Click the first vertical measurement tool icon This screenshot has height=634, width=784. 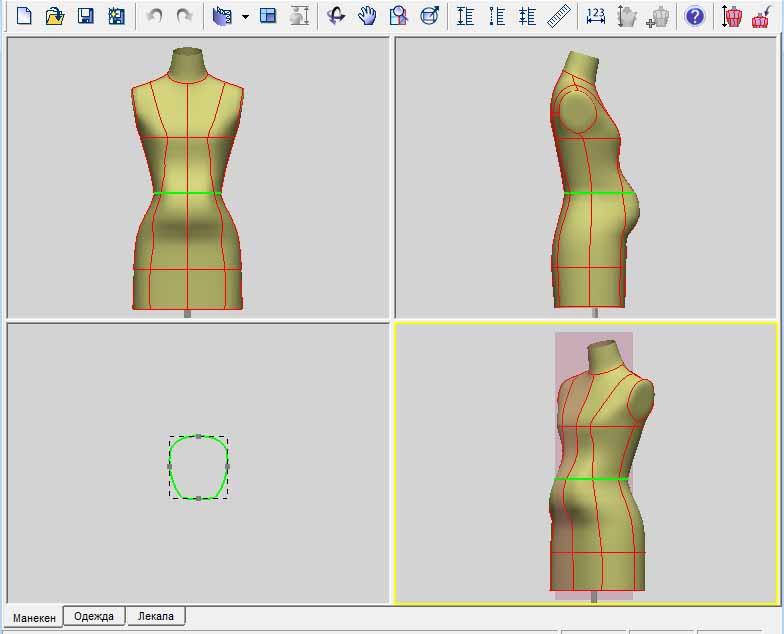(466, 16)
